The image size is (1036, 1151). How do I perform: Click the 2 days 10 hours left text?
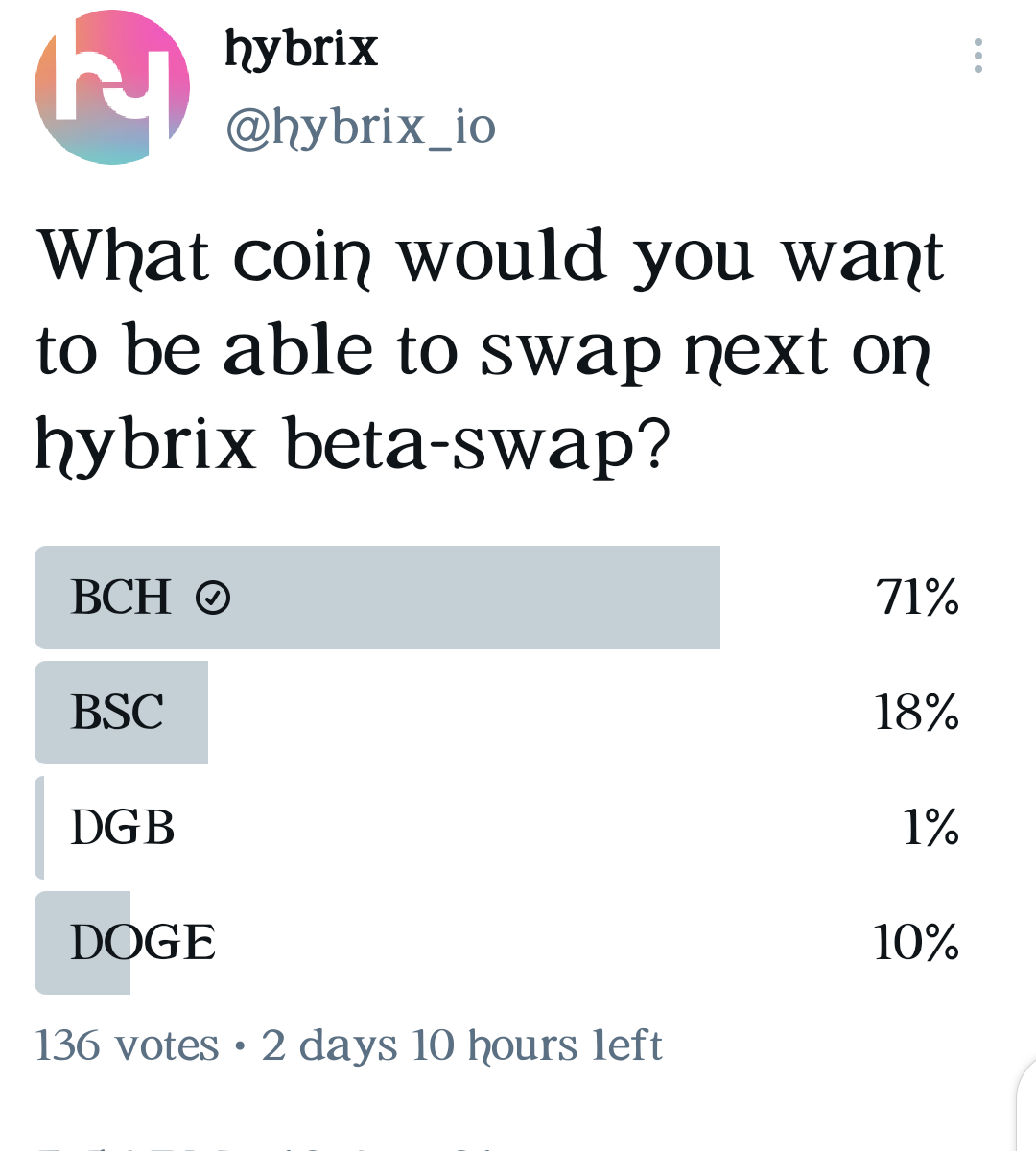pyautogui.click(x=461, y=1045)
